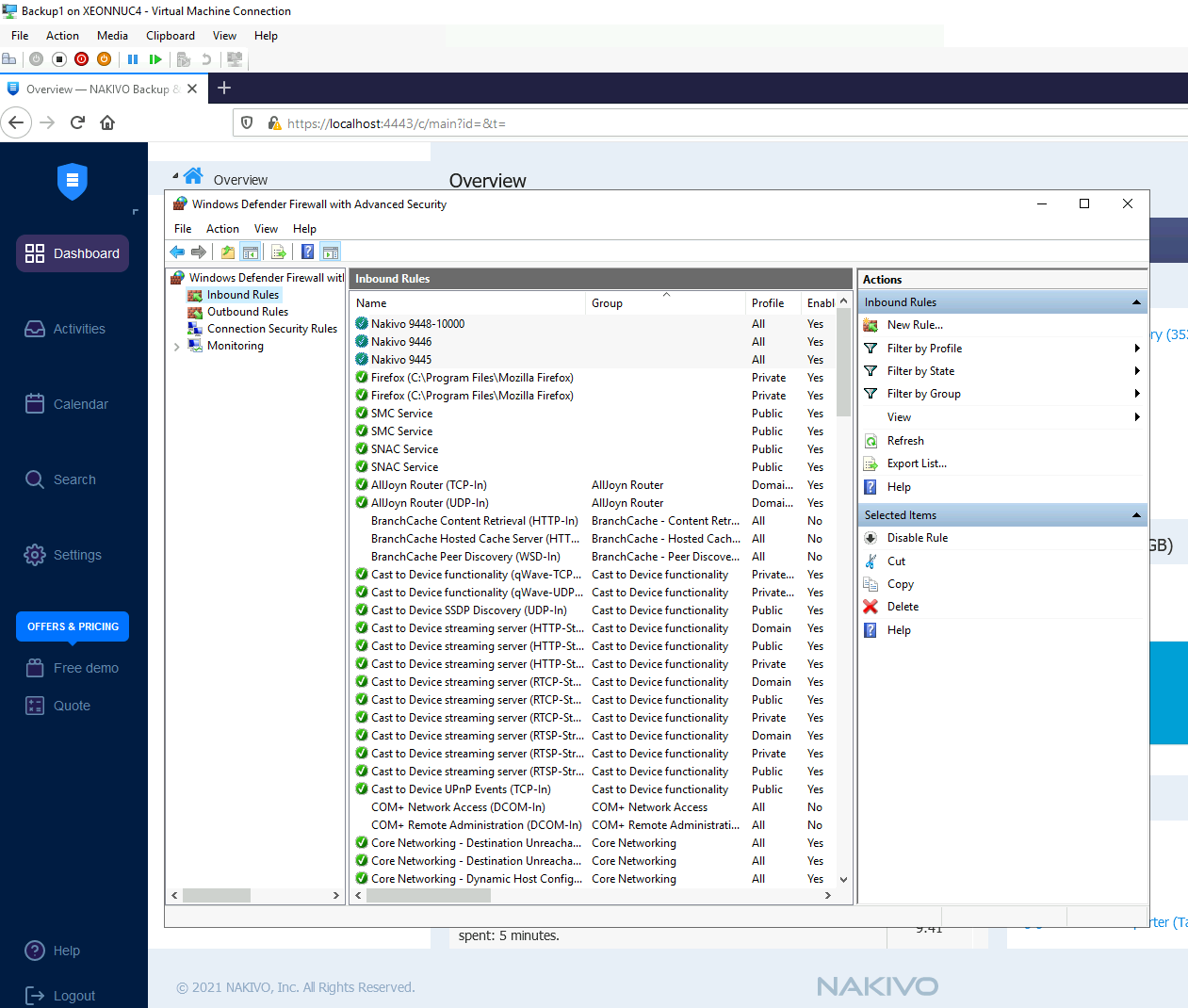Viewport: 1188px width, 1008px height.
Task: Open the Free demo link
Action: coord(72,668)
